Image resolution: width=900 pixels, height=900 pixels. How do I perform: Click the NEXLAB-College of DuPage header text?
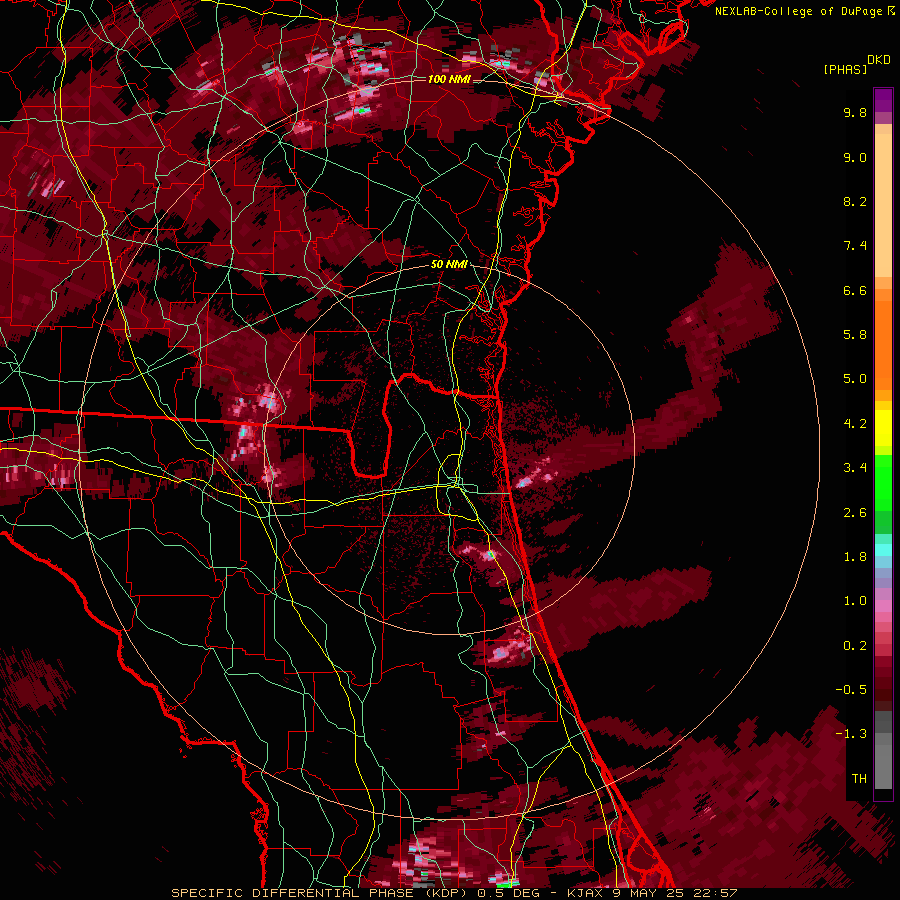(x=800, y=11)
